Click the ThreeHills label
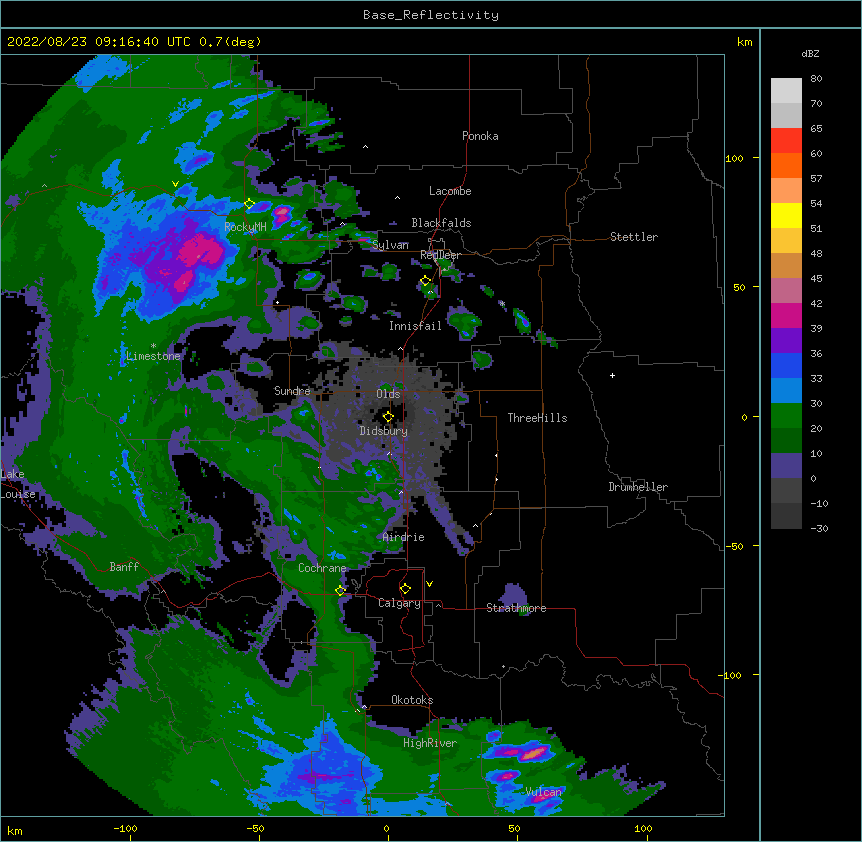This screenshot has width=862, height=842. 537,418
